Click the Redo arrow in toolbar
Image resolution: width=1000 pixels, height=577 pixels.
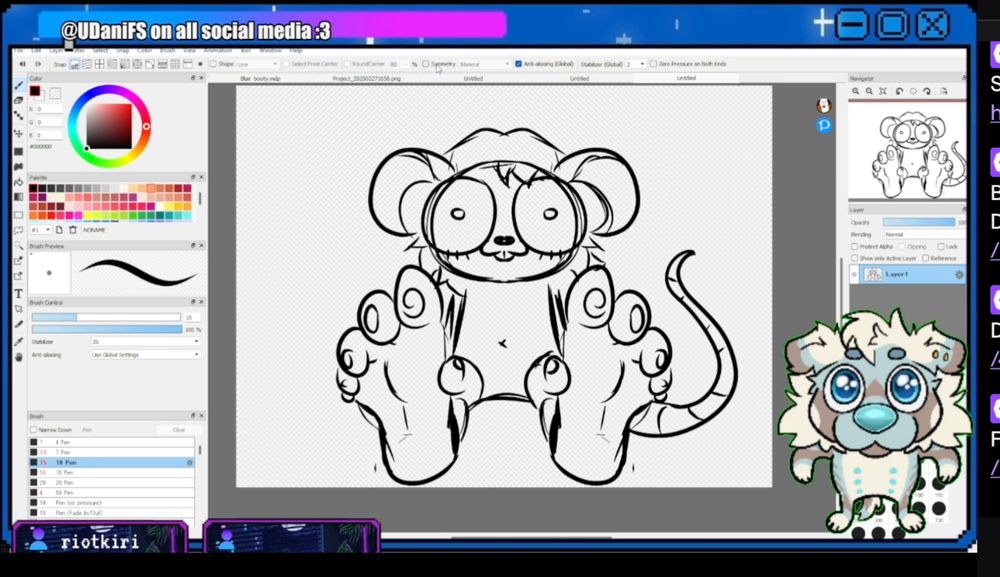pyautogui.click(x=38, y=64)
